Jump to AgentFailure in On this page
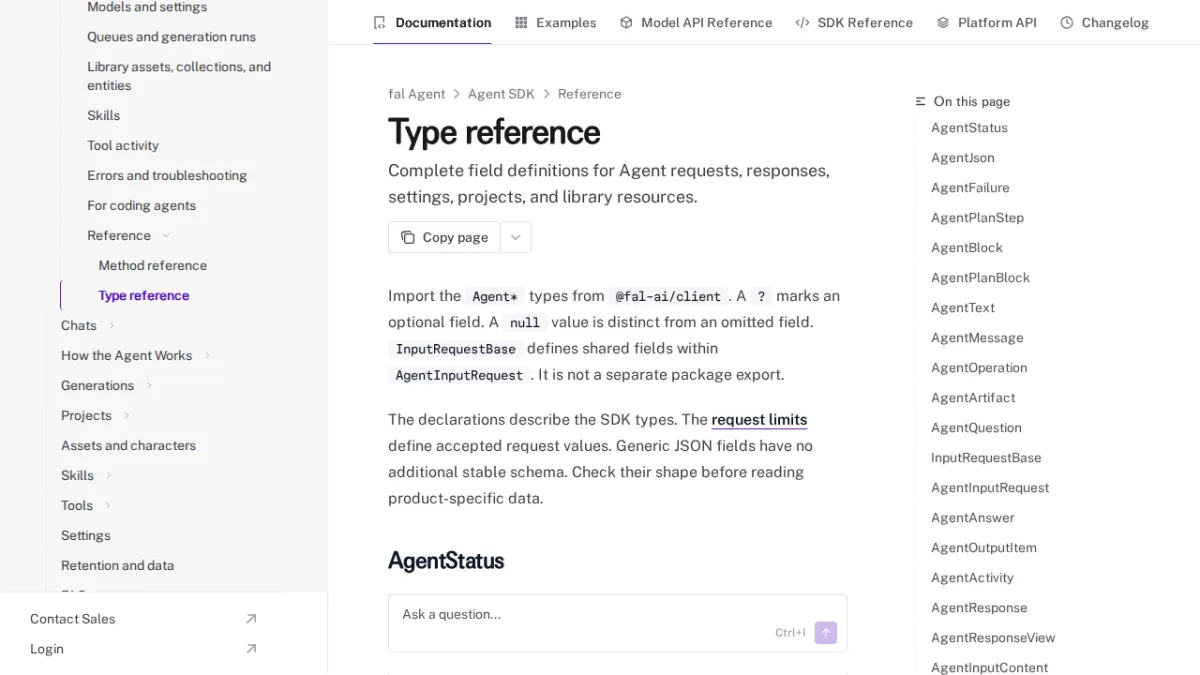The width and height of the screenshot is (1200, 675). click(970, 188)
